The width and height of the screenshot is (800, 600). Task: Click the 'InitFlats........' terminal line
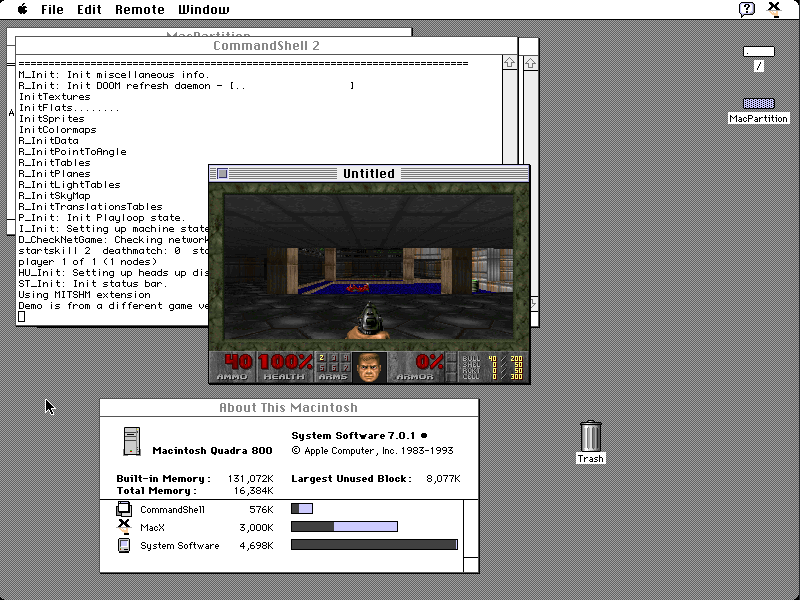coord(69,108)
